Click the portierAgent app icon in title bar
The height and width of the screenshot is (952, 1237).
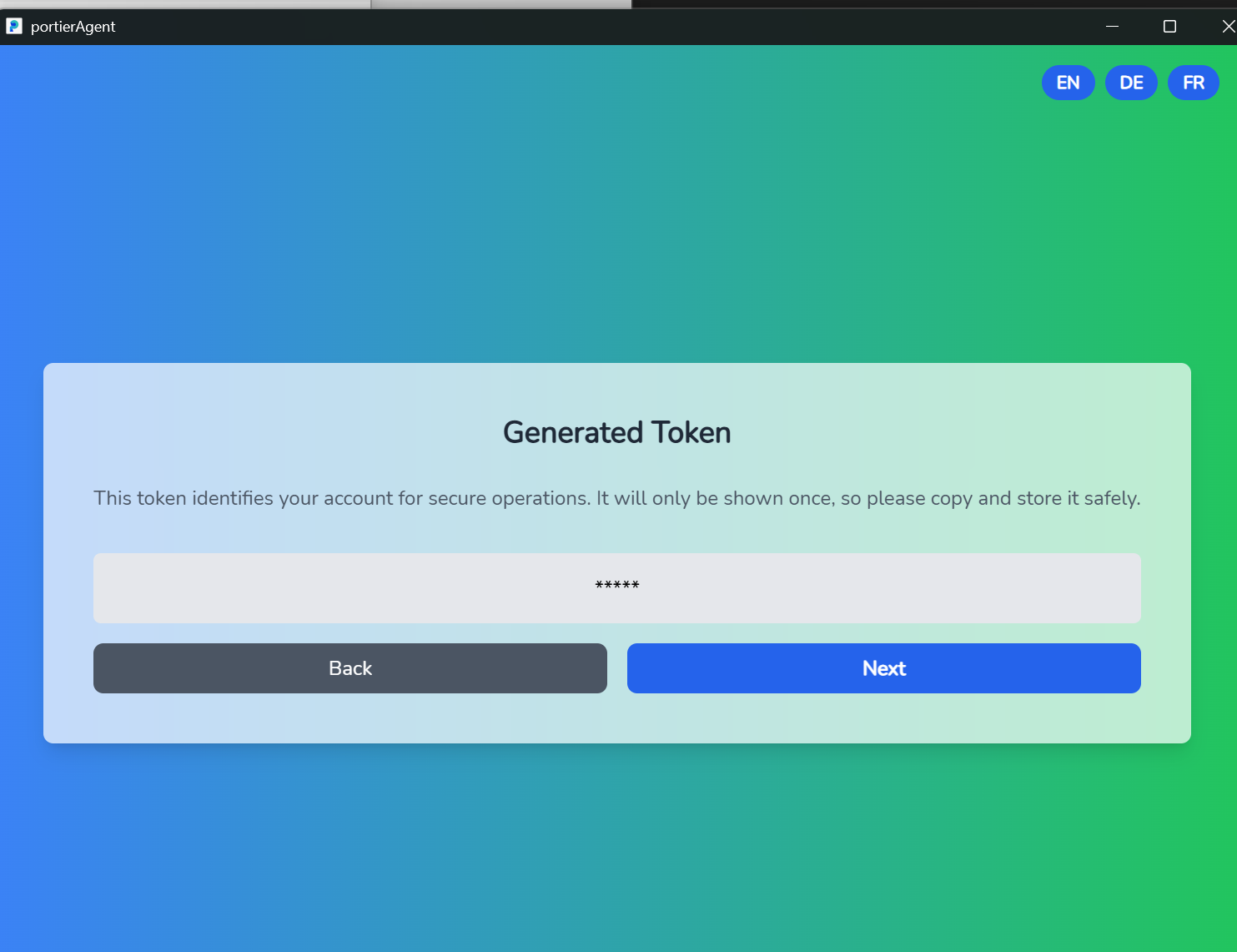pos(14,27)
